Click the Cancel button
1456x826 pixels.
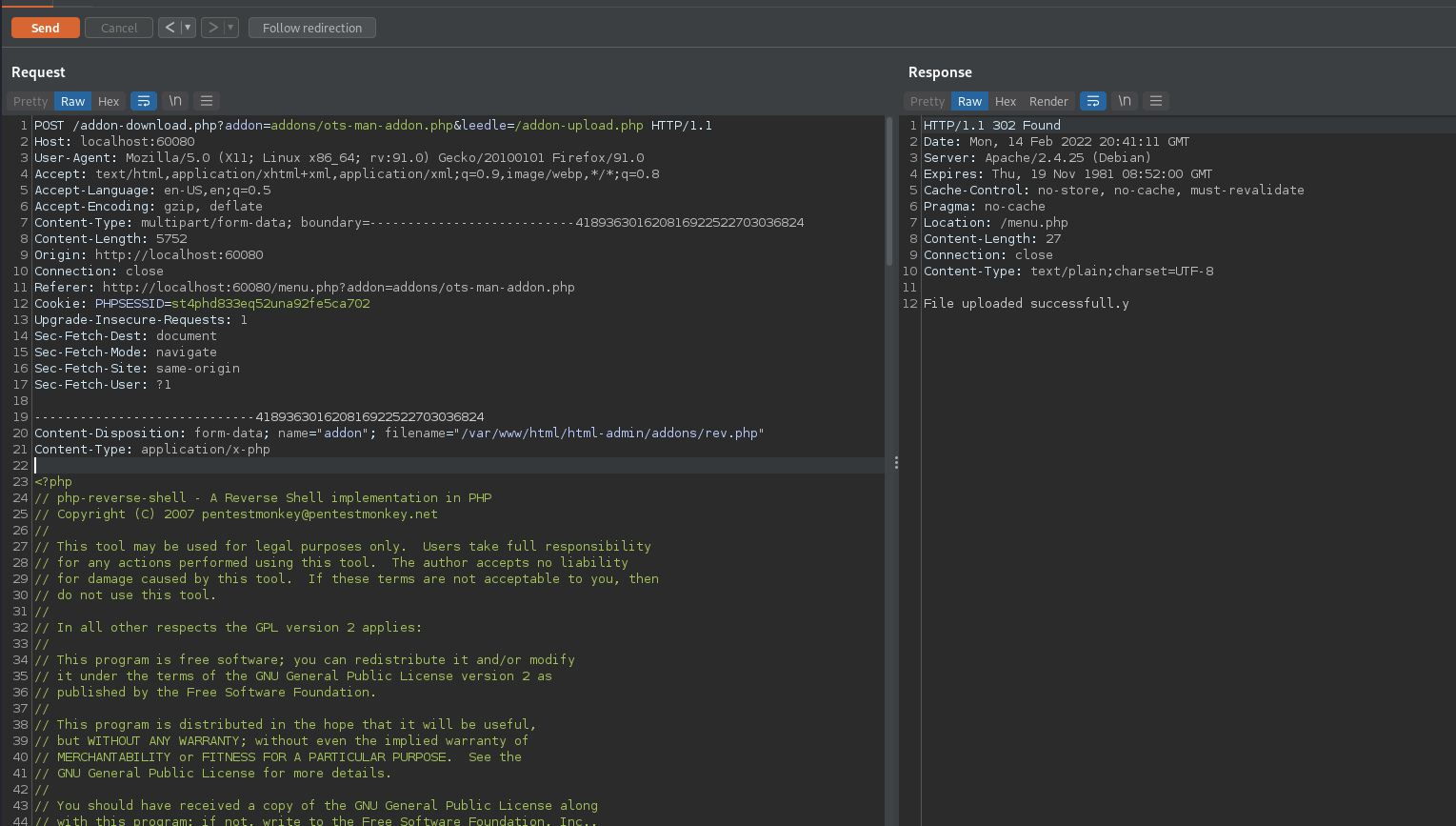[119, 28]
